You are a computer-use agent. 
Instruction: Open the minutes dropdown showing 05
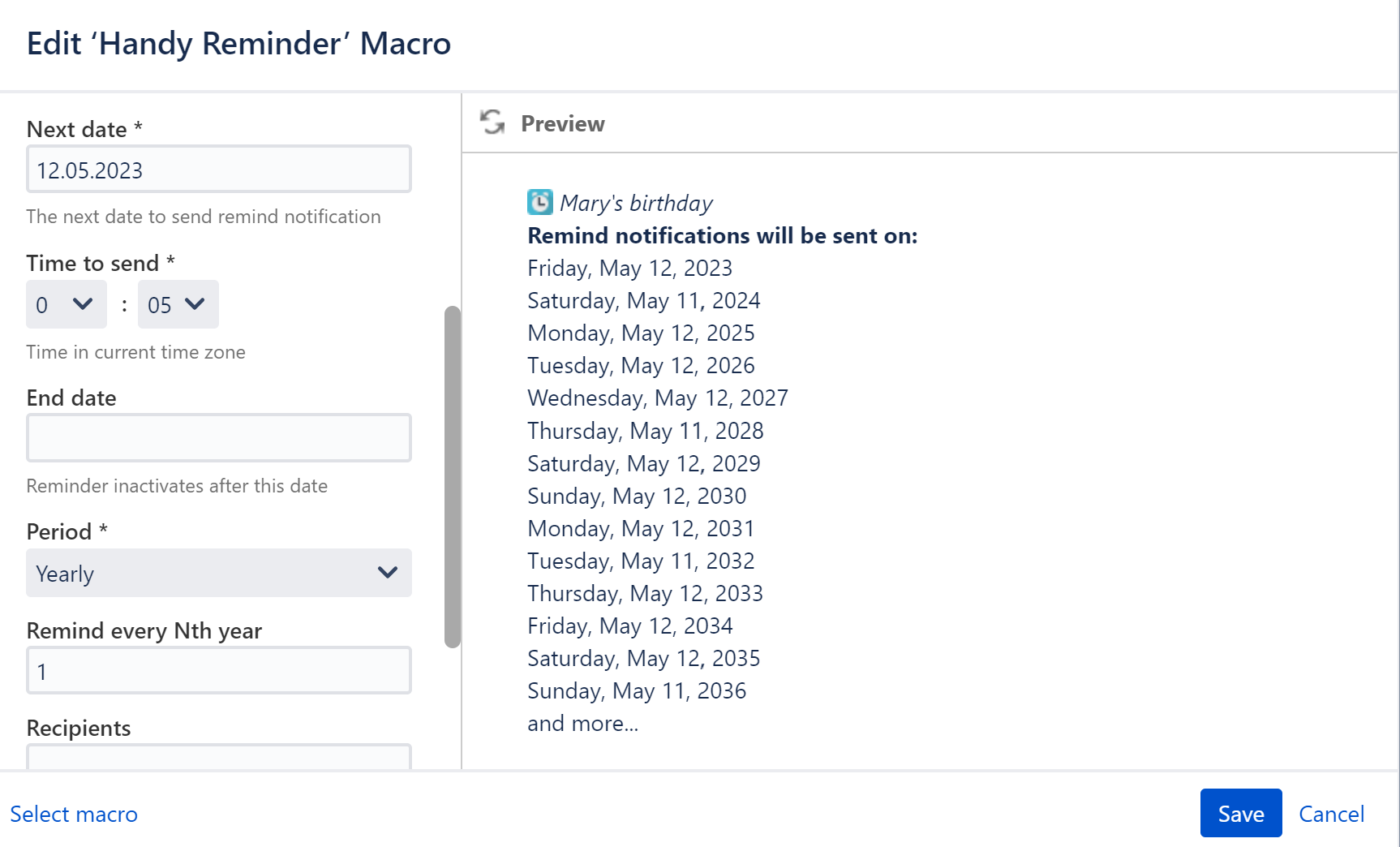tap(178, 304)
